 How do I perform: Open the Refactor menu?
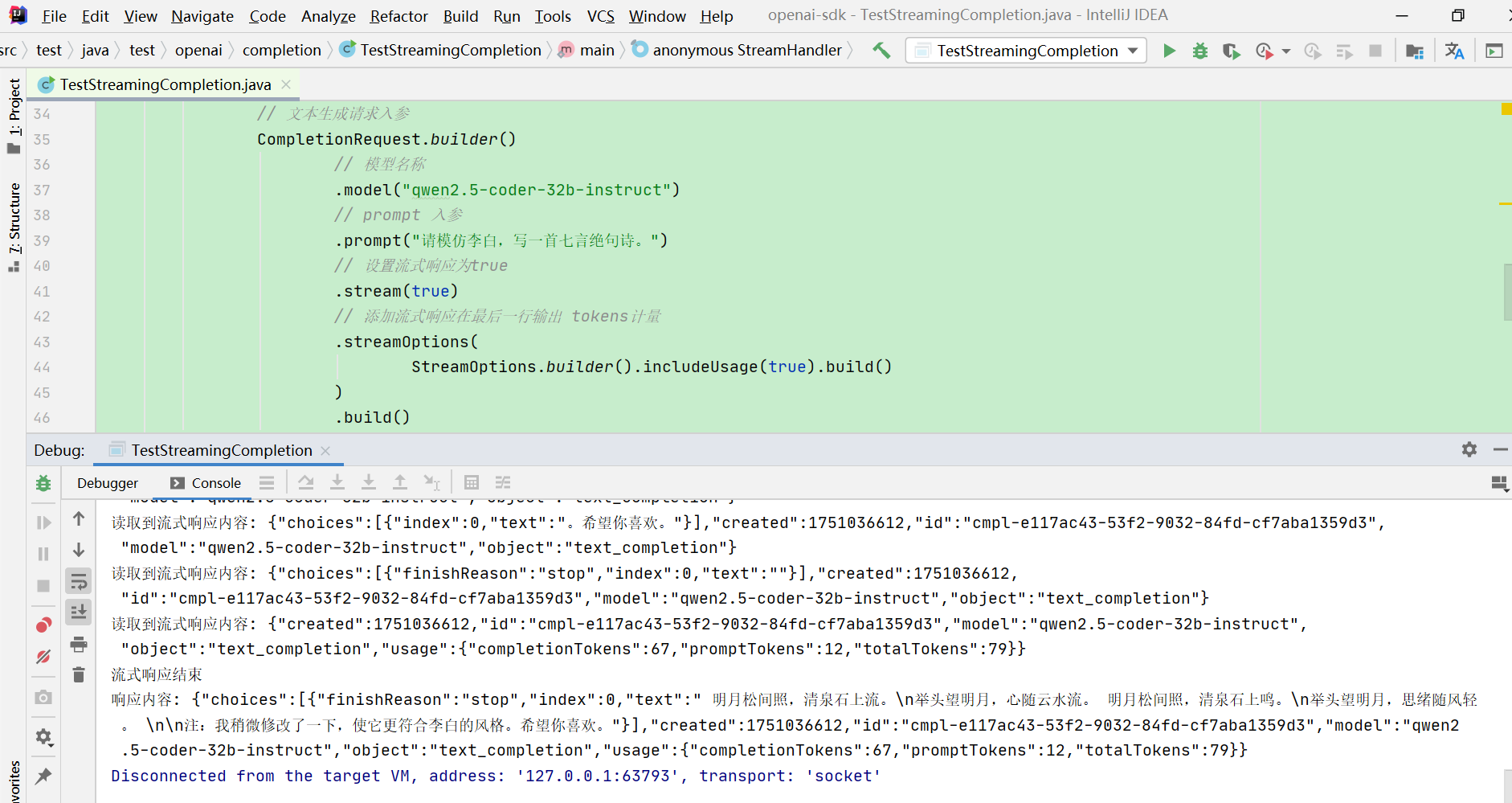[398, 15]
